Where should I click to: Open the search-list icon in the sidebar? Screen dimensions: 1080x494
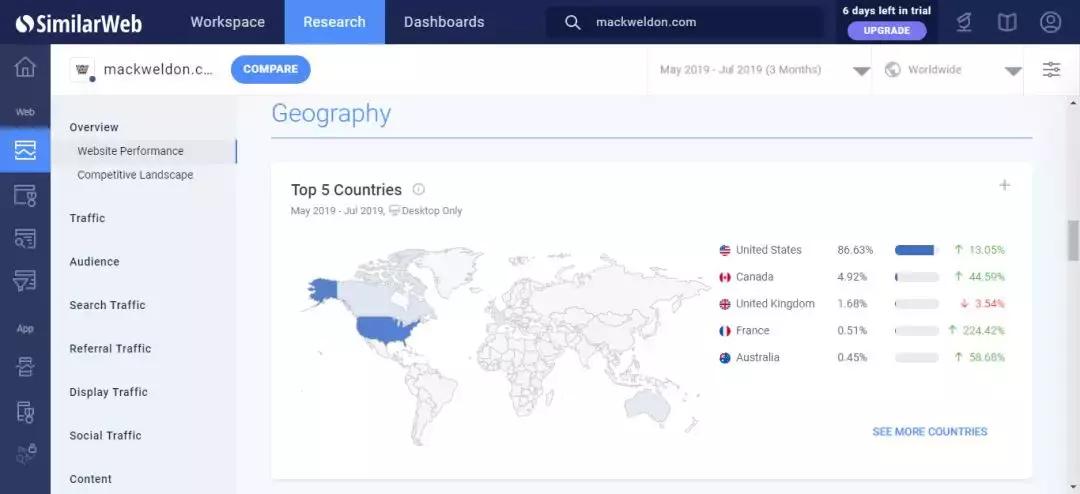coord(25,238)
